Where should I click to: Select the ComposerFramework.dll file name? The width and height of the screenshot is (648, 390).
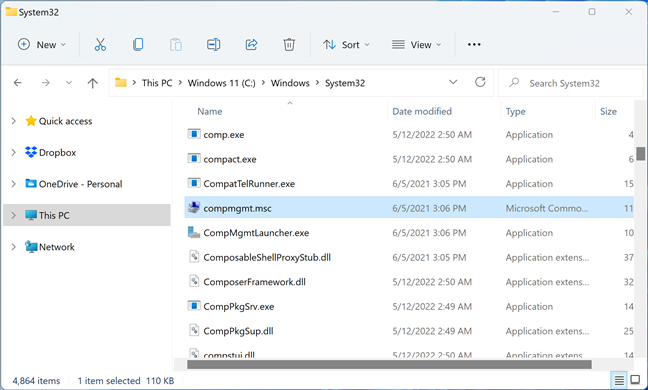click(255, 282)
